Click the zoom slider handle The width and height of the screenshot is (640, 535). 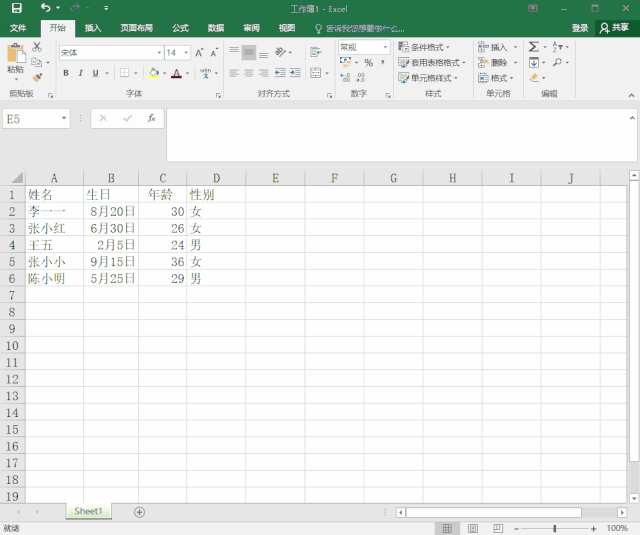coord(555,528)
